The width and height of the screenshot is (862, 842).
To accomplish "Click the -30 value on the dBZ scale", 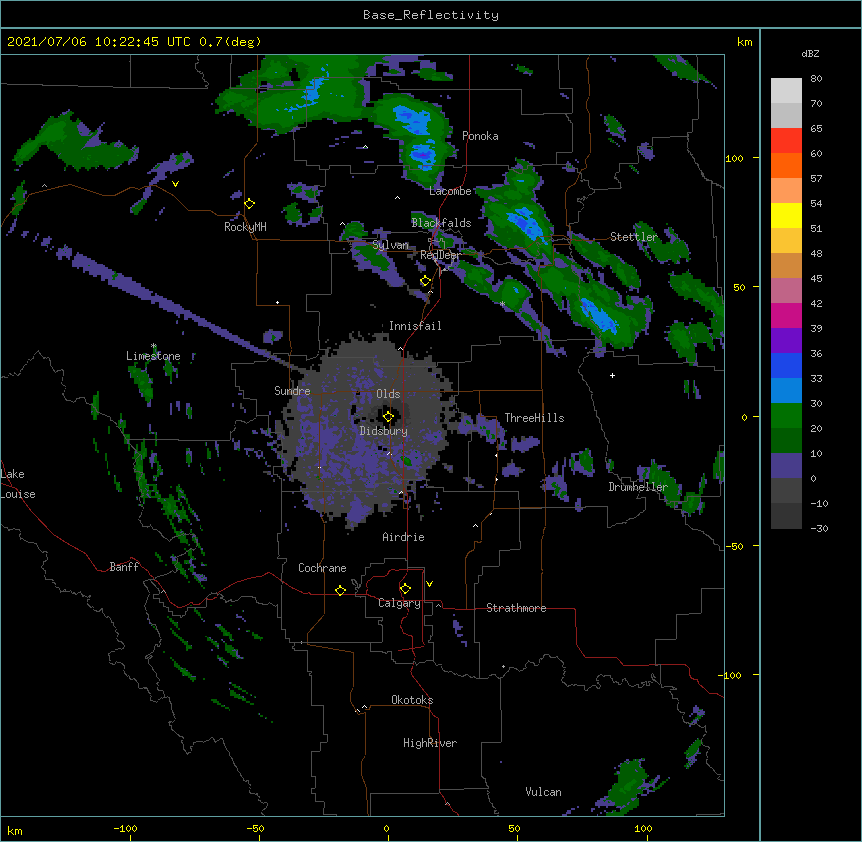I will [x=819, y=529].
